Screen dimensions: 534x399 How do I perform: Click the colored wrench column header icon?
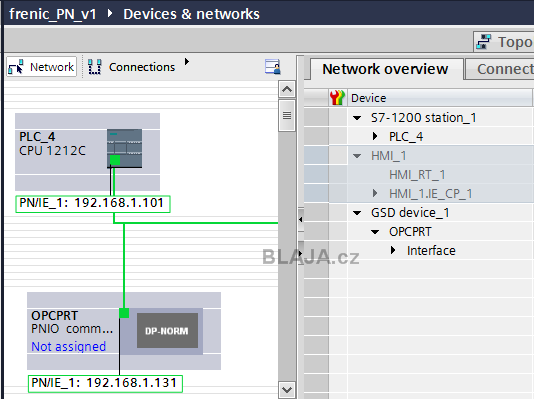pos(337,98)
